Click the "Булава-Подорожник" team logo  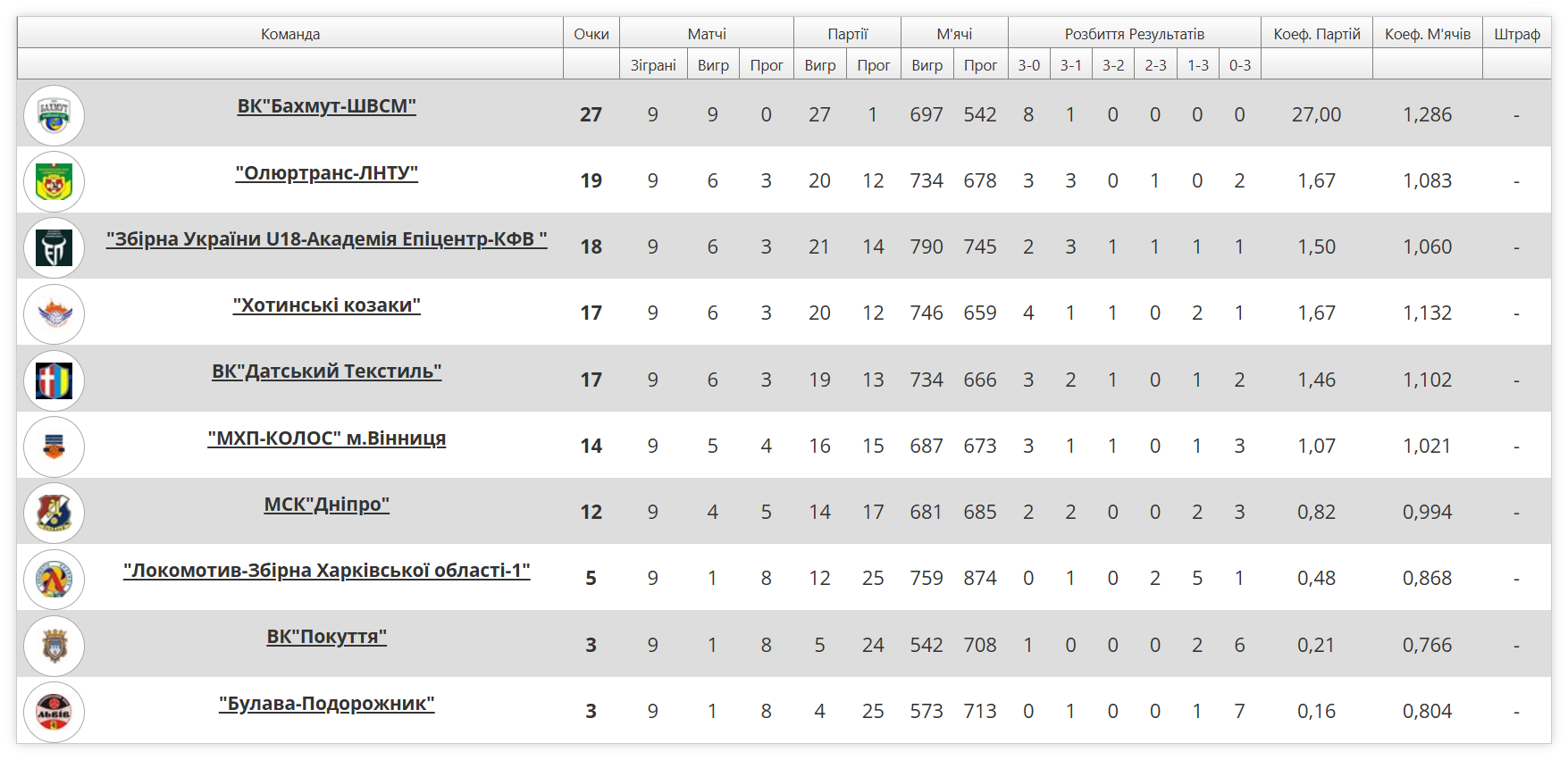click(x=54, y=712)
